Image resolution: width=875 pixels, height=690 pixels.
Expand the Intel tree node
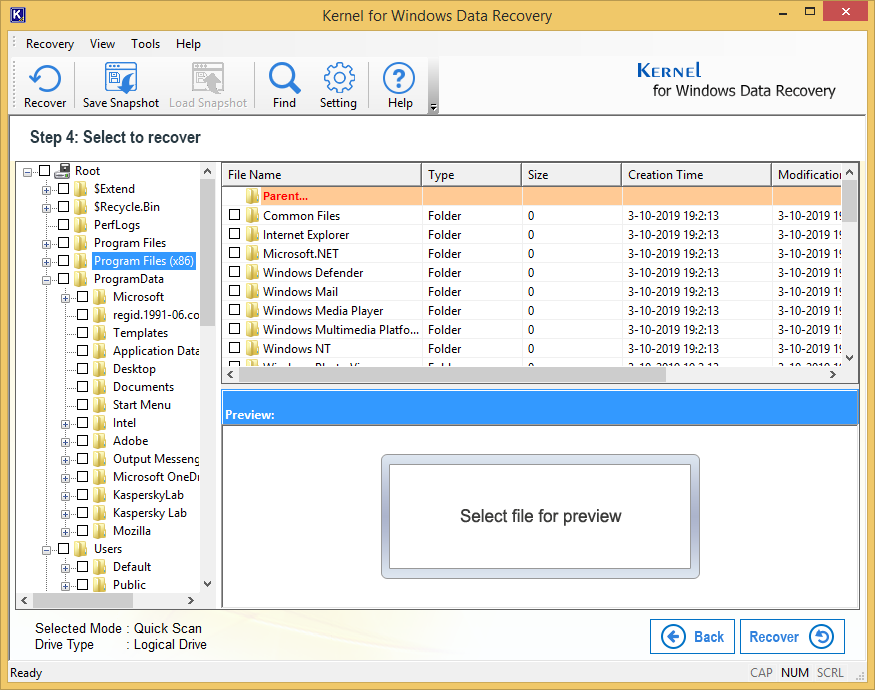click(x=65, y=424)
